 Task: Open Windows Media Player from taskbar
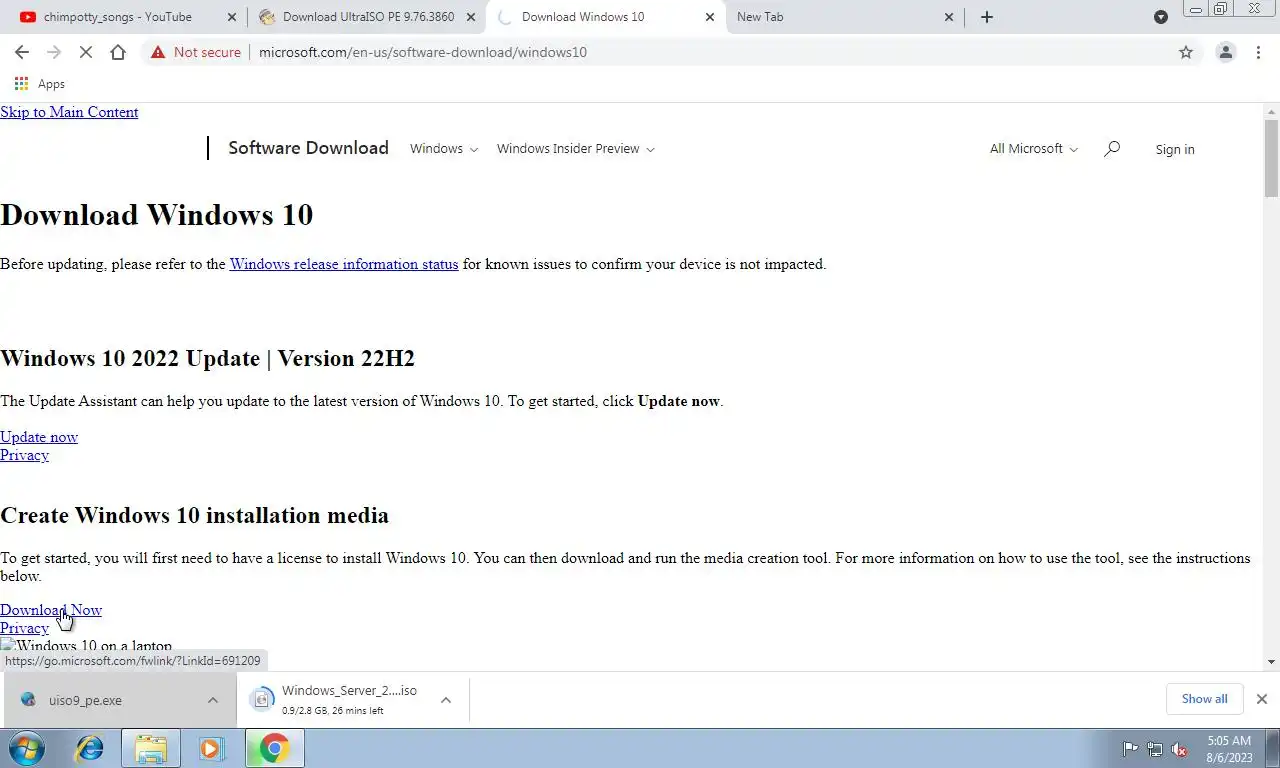[x=211, y=748]
